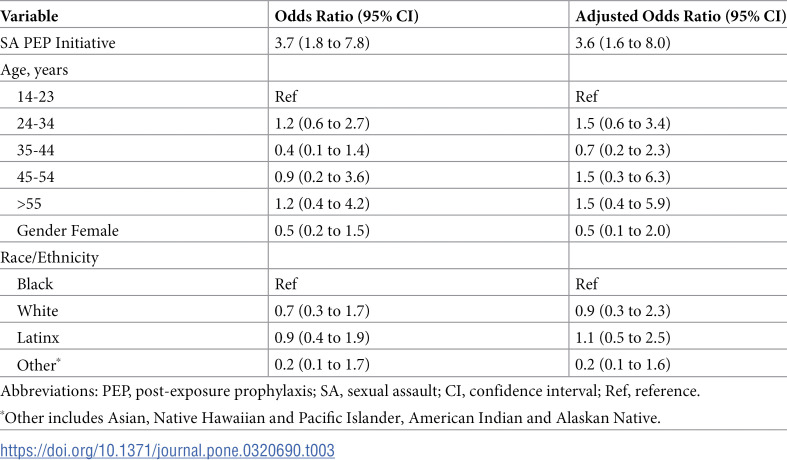Click the Odds Ratio (95% CI) header
787x460 pixels.
(x=346, y=16)
